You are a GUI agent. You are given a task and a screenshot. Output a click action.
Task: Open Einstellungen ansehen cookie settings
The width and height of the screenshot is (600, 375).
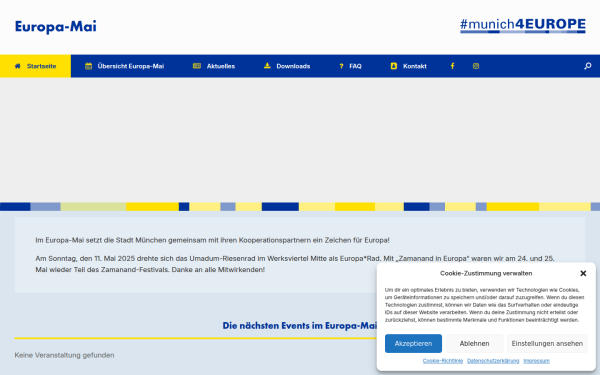pyautogui.click(x=547, y=344)
